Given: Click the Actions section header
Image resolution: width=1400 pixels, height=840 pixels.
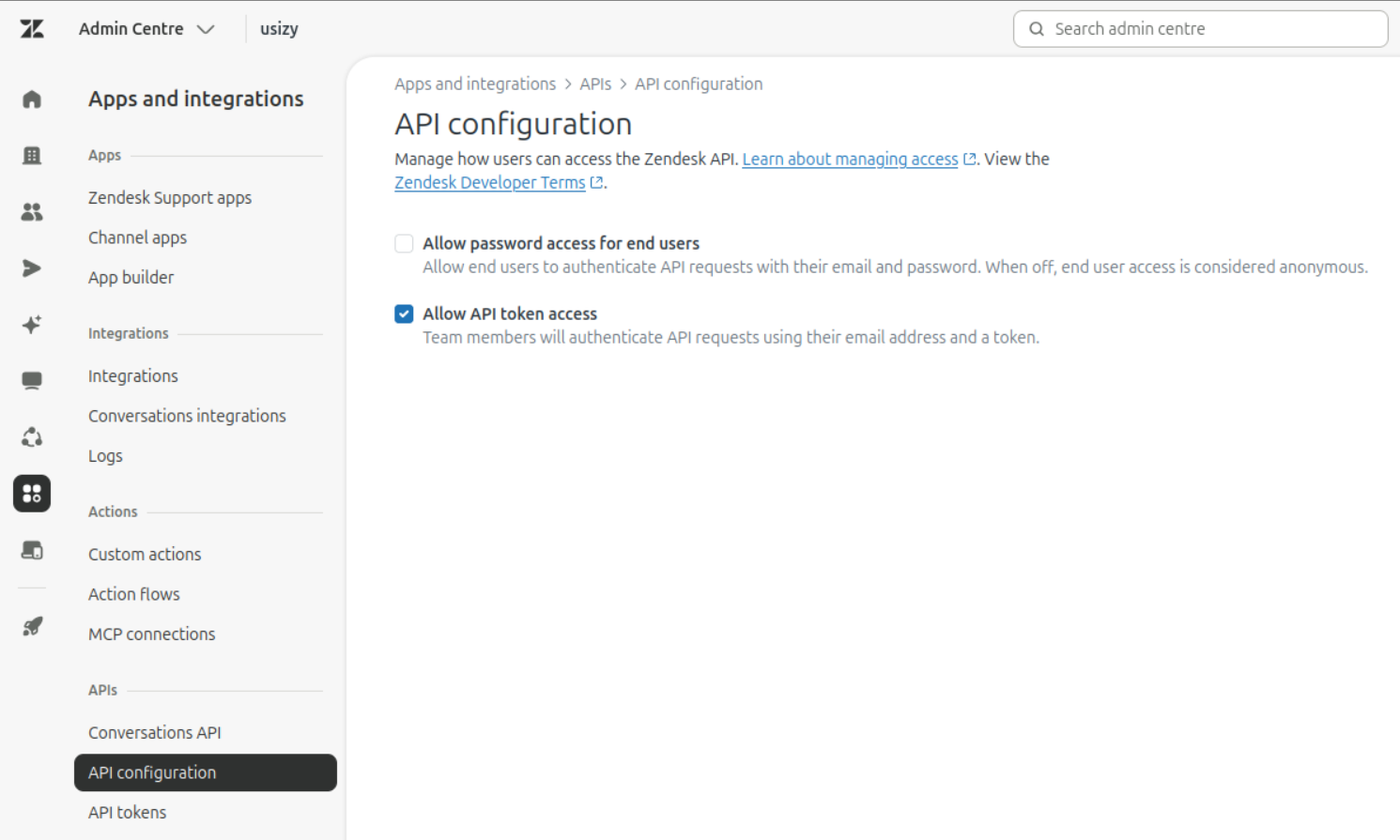Looking at the screenshot, I should point(113,512).
